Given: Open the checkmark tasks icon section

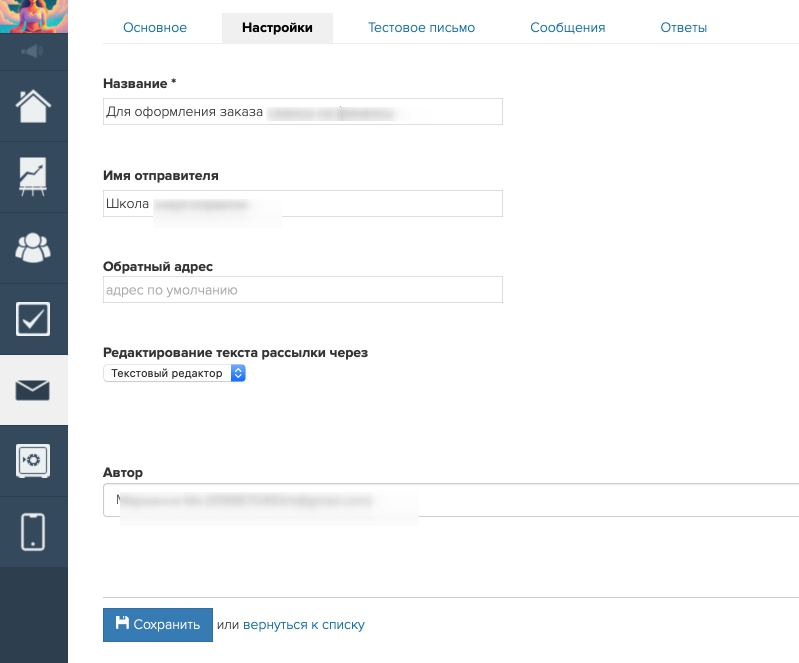Looking at the screenshot, I should (33, 319).
